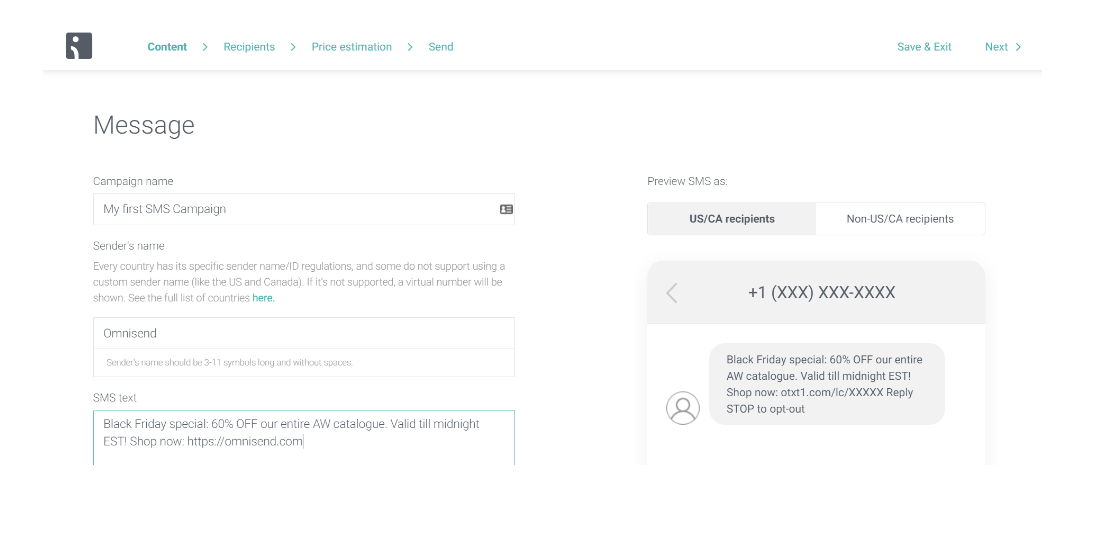Image resolution: width=1107 pixels, height=533 pixels.
Task: Click the Message heading
Action: (x=144, y=126)
